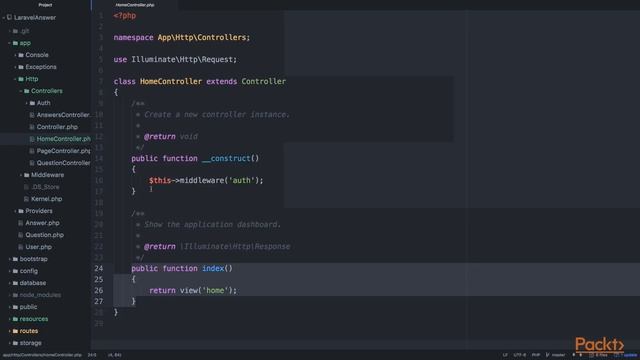The height and width of the screenshot is (360, 640).
Task: Click the Controllers folder icon
Action: [x=27, y=91]
